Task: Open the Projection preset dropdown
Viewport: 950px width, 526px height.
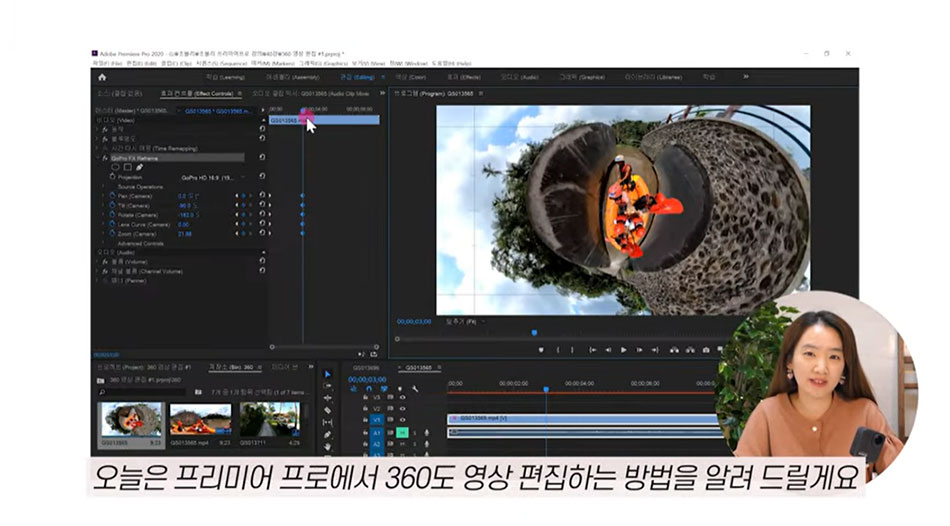Action: [x=213, y=178]
